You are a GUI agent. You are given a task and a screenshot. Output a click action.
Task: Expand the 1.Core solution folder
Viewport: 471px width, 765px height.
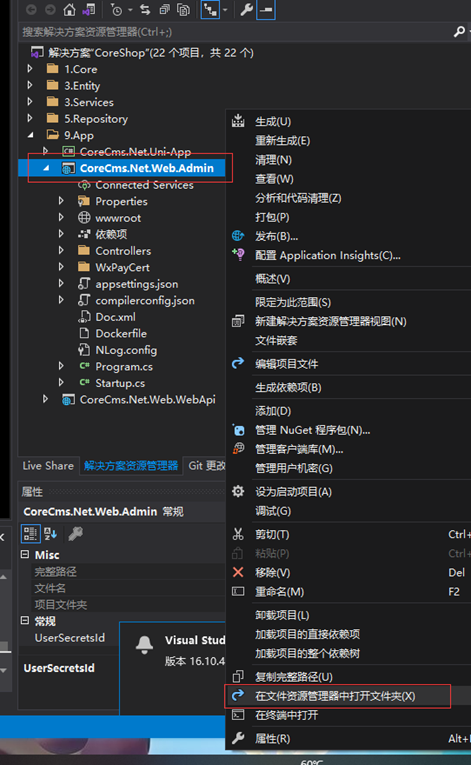pos(30,69)
